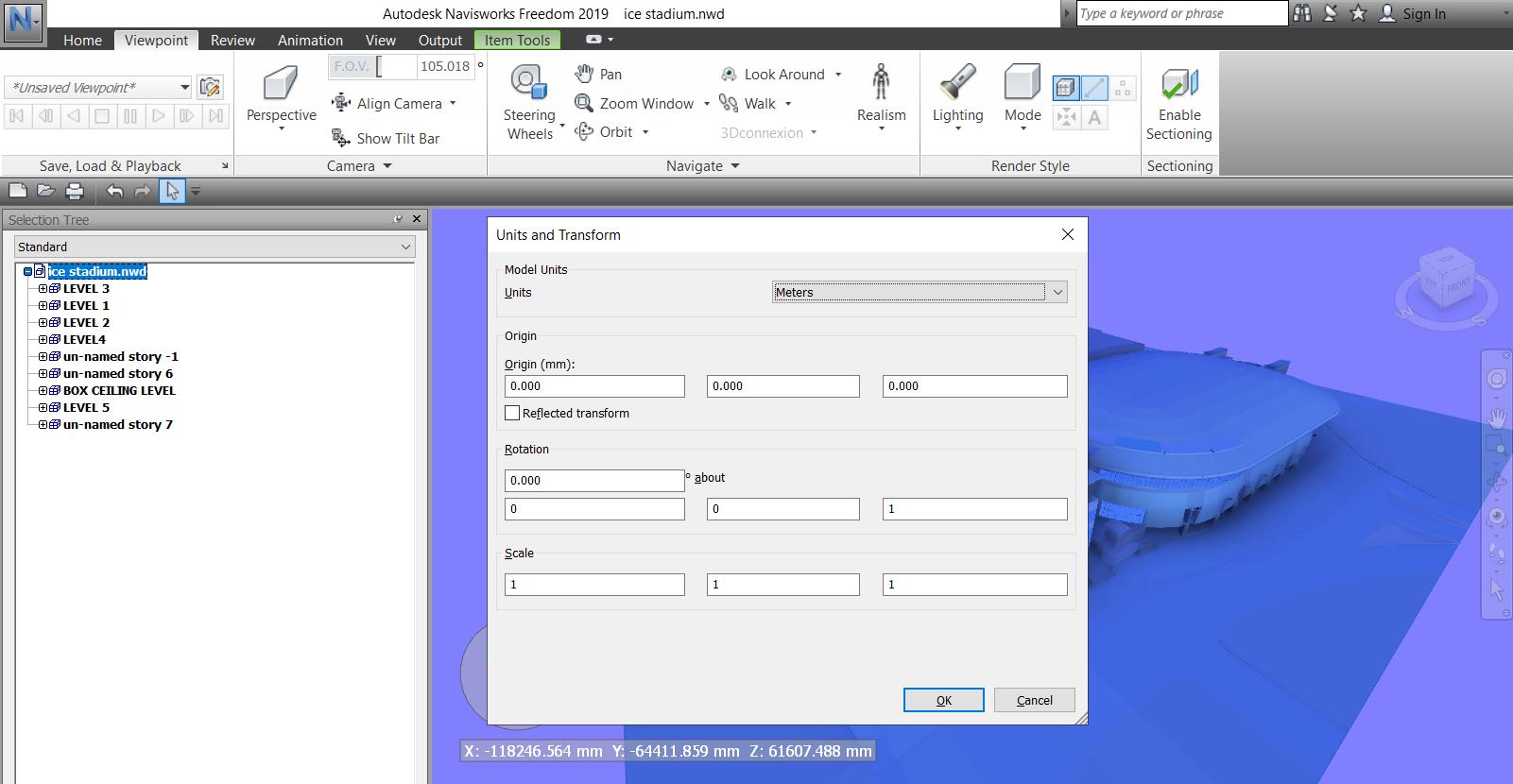
Task: Cancel the Units and Transform dialog
Action: click(x=1035, y=700)
